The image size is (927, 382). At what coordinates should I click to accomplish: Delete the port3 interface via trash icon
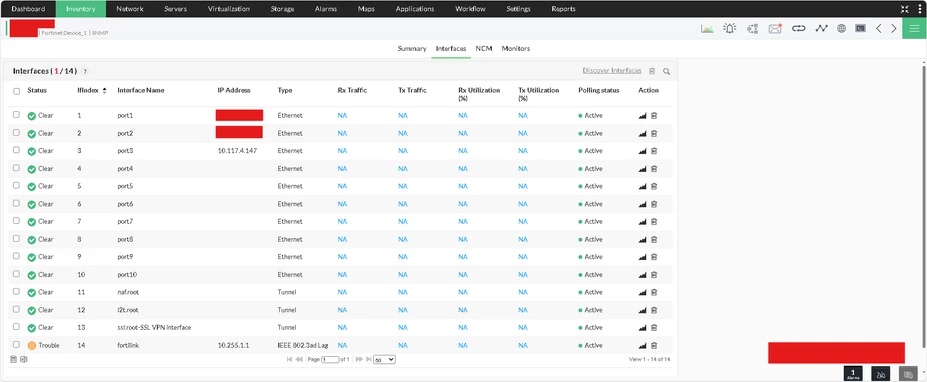[x=654, y=151]
